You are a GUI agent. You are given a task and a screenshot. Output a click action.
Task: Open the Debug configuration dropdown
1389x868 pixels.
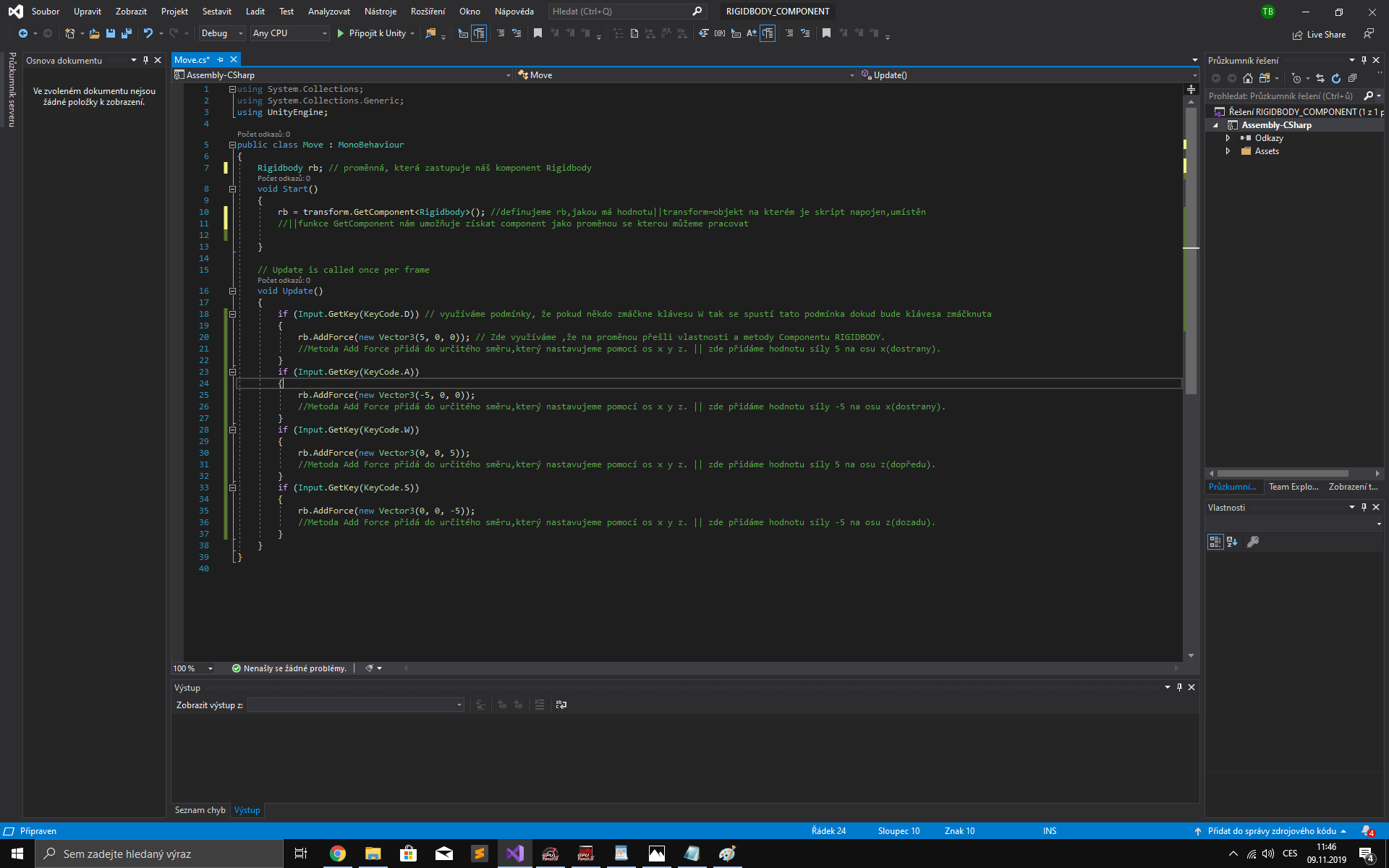pyautogui.click(x=240, y=33)
